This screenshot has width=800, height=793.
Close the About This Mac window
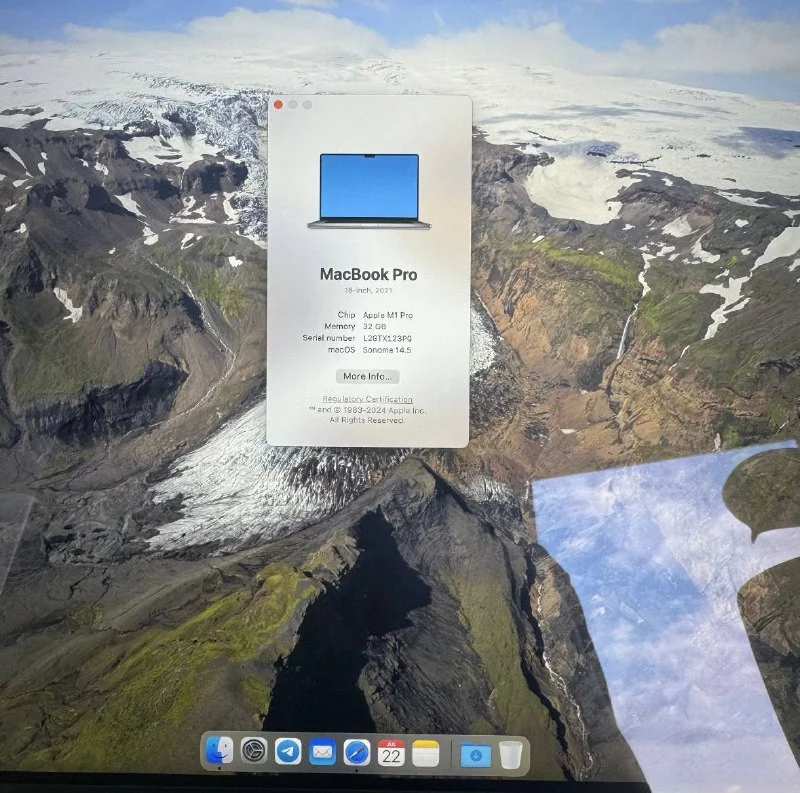[278, 104]
